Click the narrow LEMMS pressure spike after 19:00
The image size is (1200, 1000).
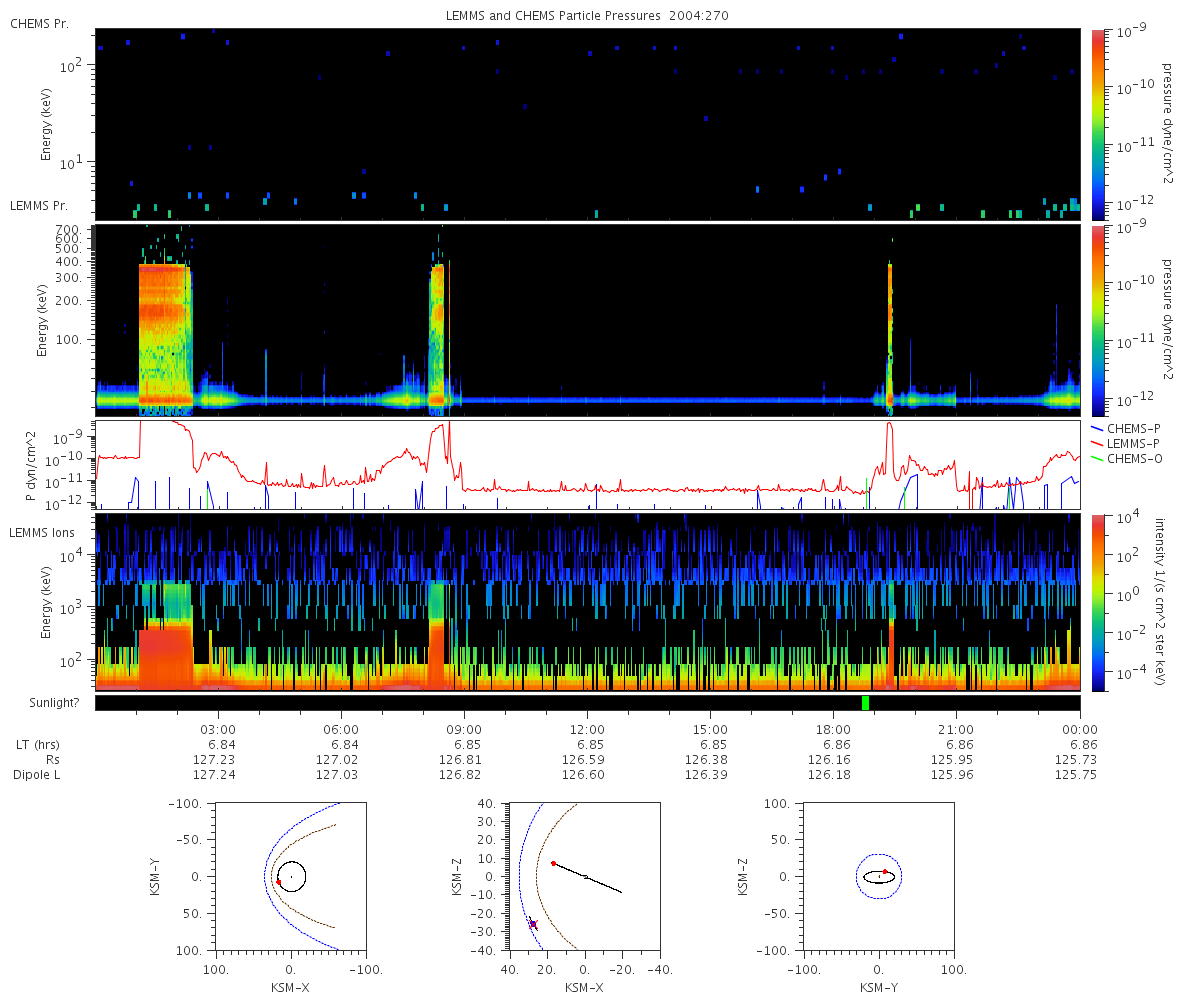tap(889, 335)
